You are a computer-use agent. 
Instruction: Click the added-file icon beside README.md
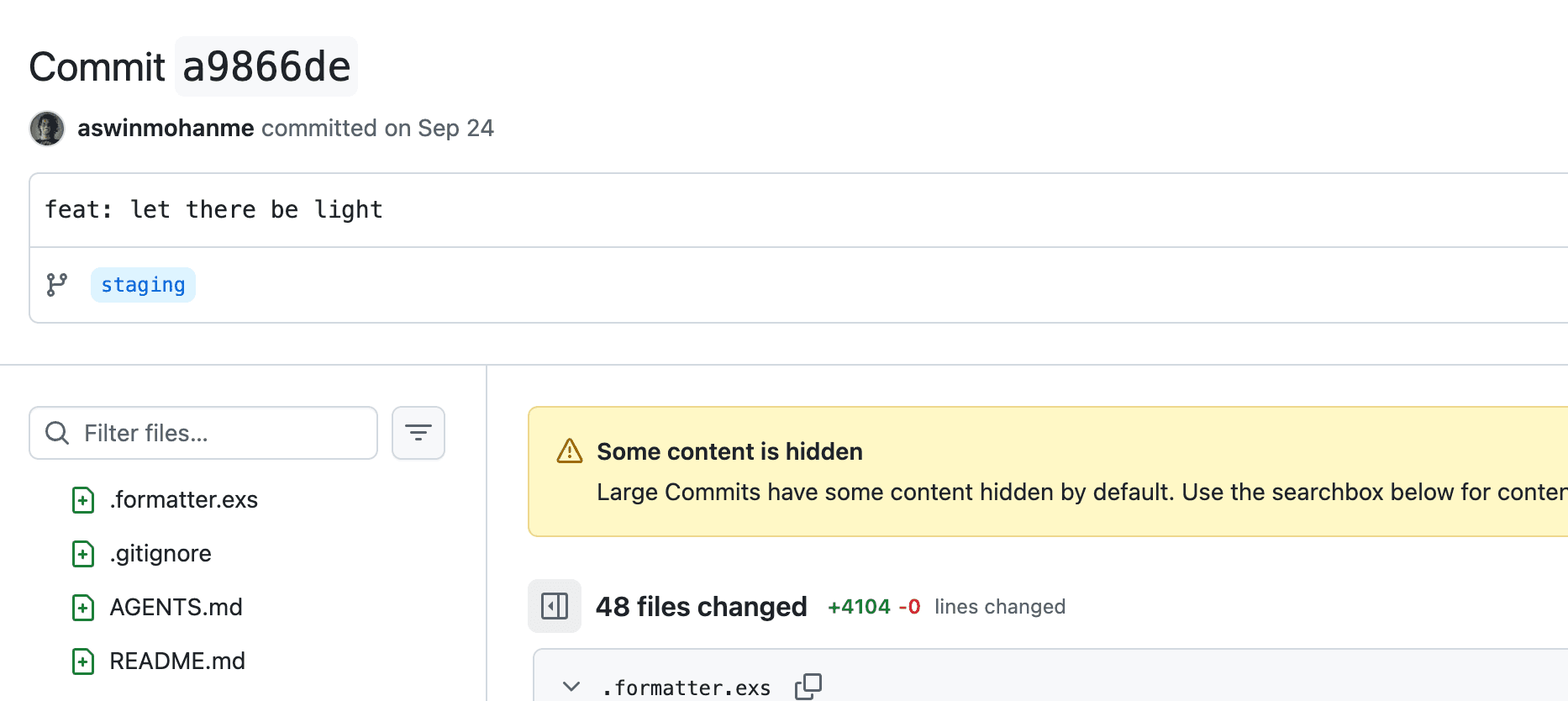pyautogui.click(x=83, y=661)
